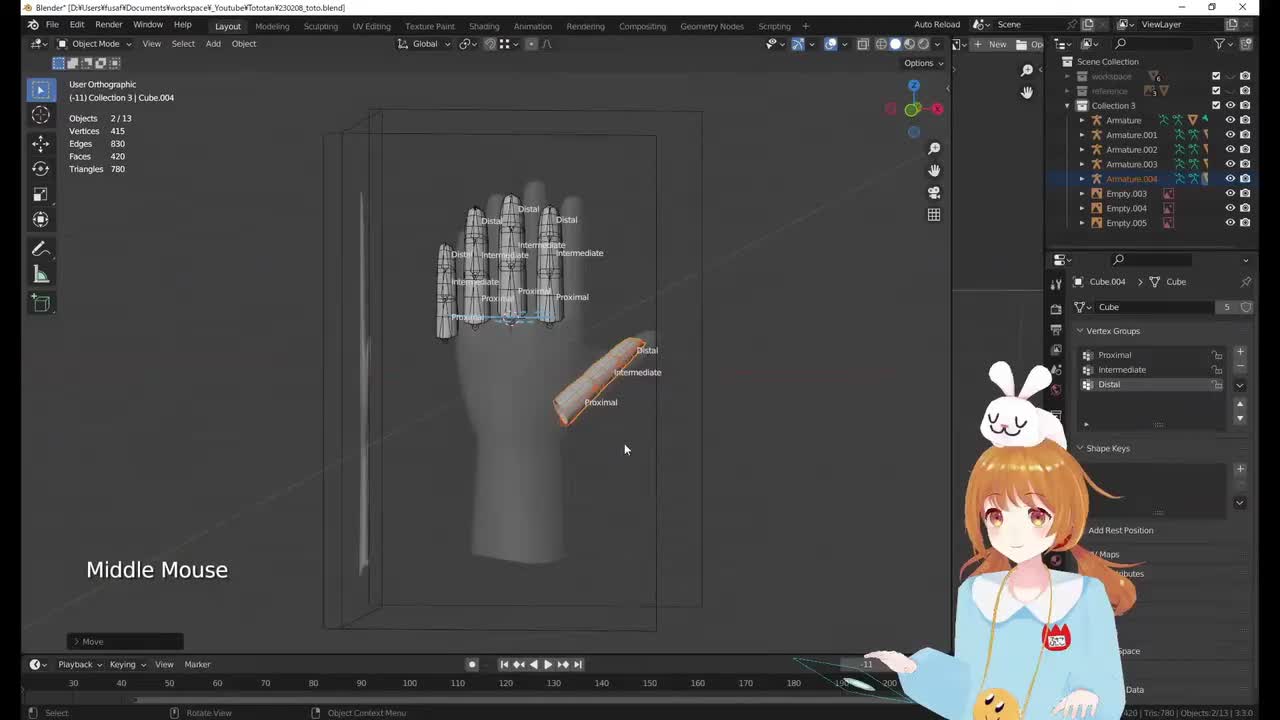Click the Auto Reload button

tap(937, 25)
